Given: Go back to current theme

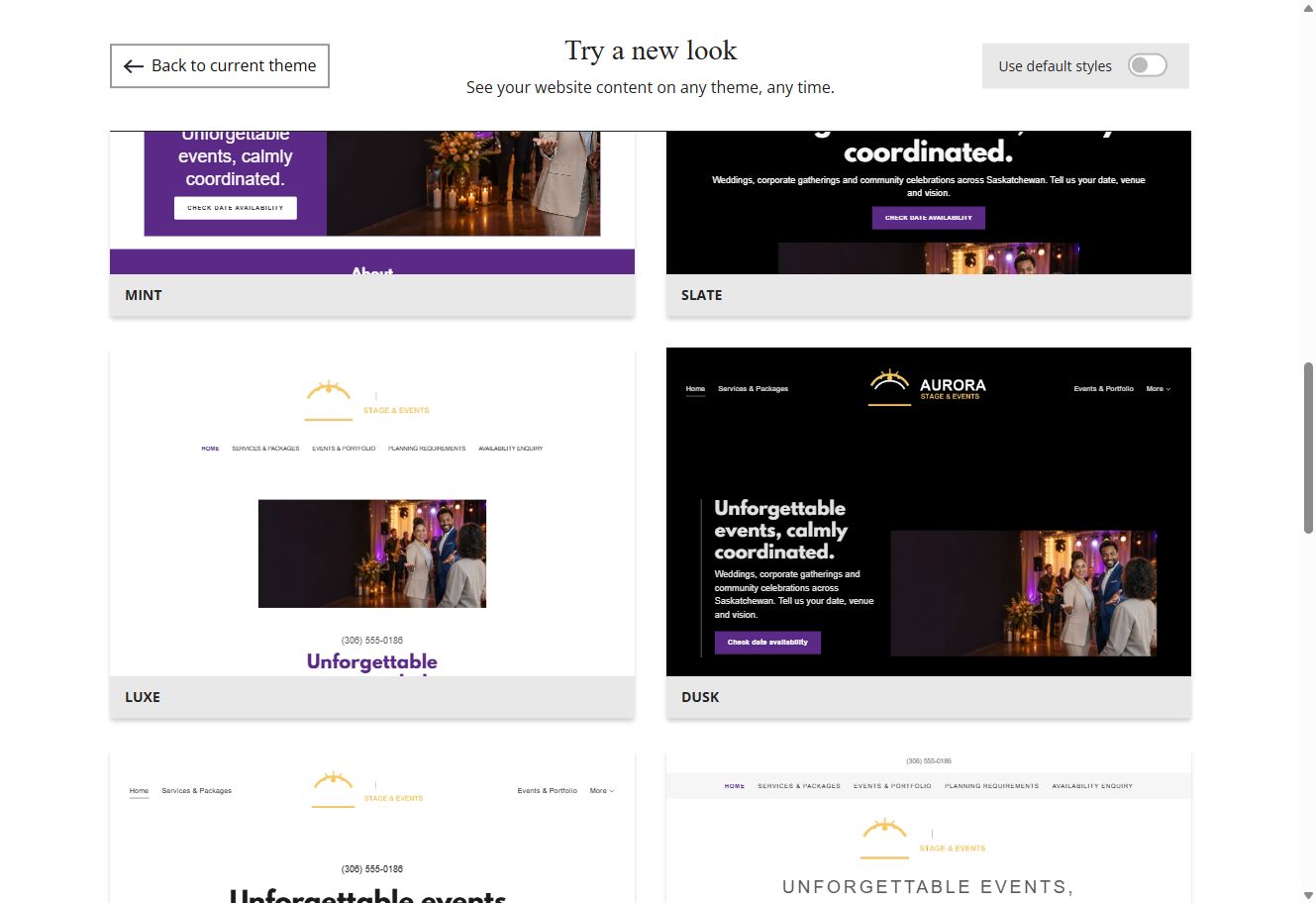Looking at the screenshot, I should coord(219,65).
